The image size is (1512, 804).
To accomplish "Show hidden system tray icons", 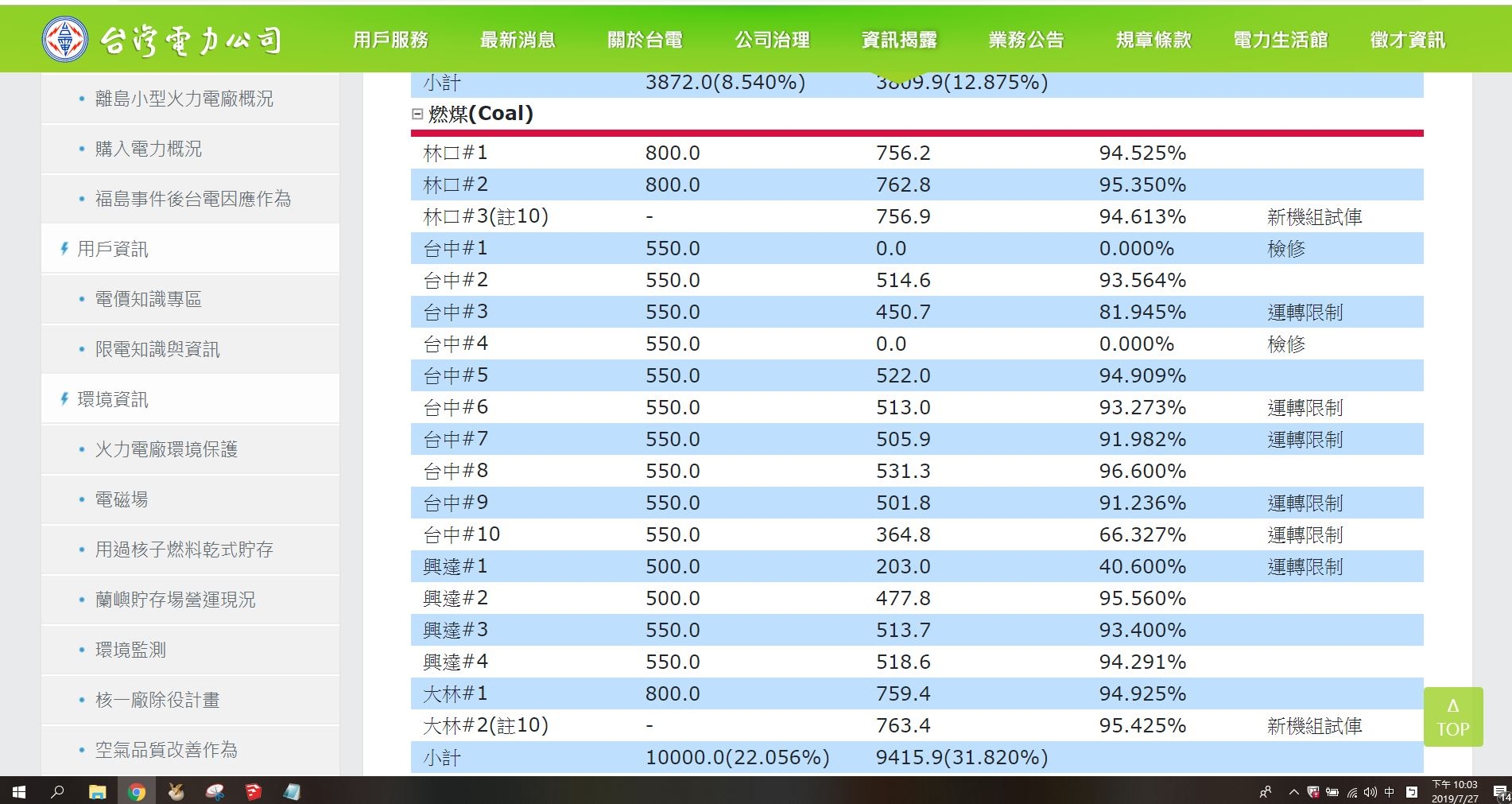I will pyautogui.click(x=1293, y=791).
